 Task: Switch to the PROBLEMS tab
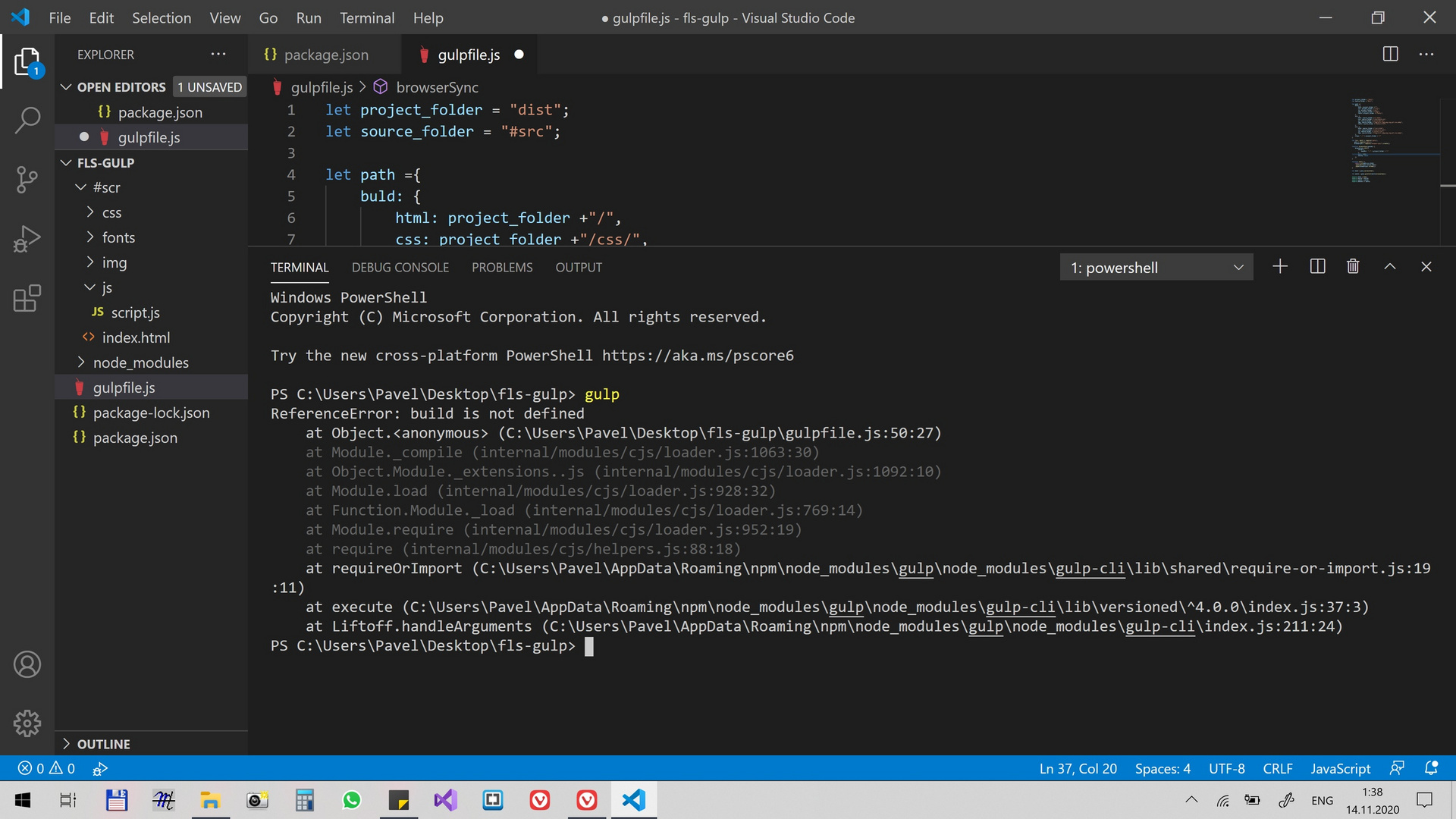tap(502, 268)
